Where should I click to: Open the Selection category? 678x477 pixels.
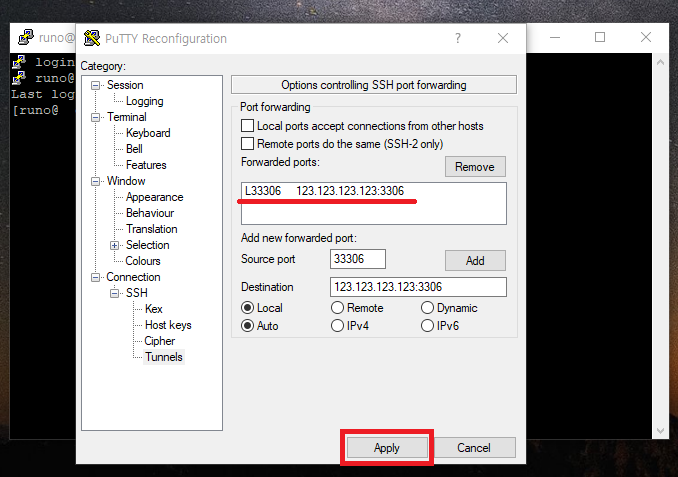(x=147, y=245)
